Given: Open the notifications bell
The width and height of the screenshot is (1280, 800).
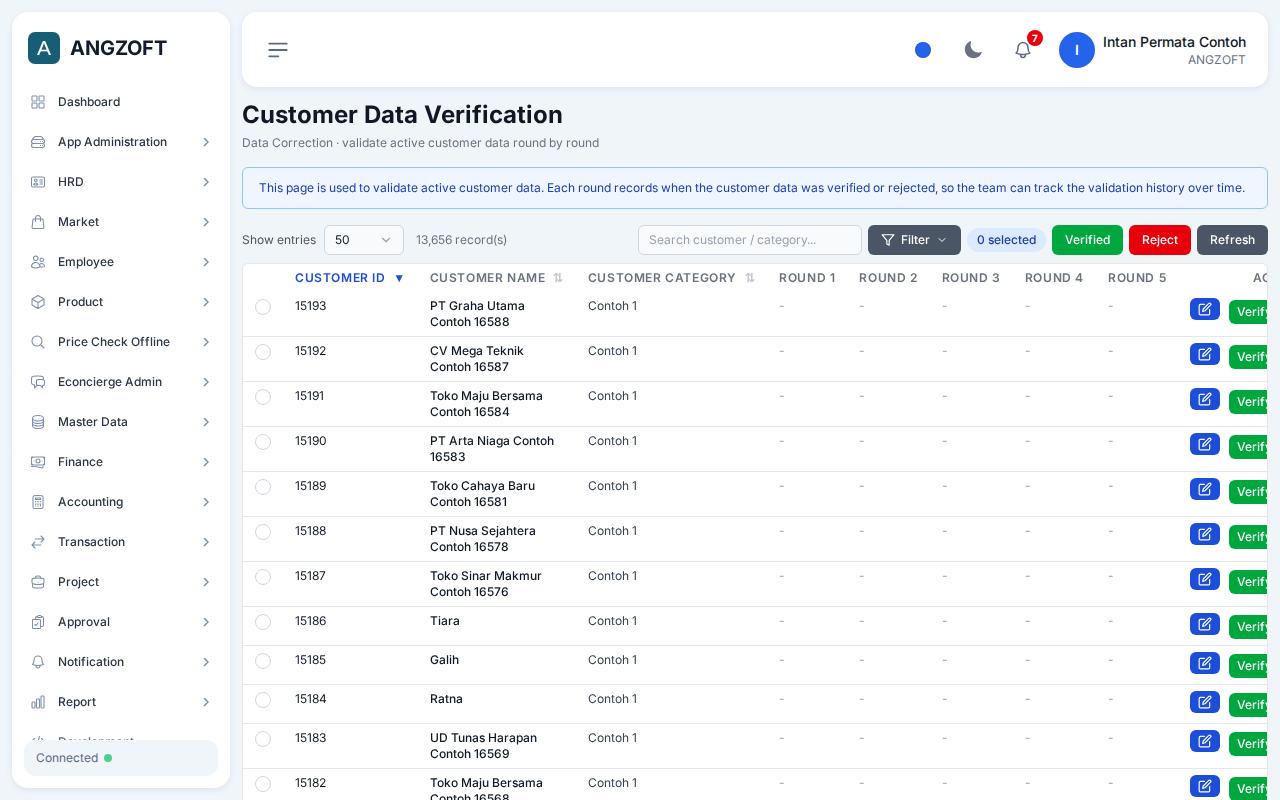Looking at the screenshot, I should point(1023,50).
